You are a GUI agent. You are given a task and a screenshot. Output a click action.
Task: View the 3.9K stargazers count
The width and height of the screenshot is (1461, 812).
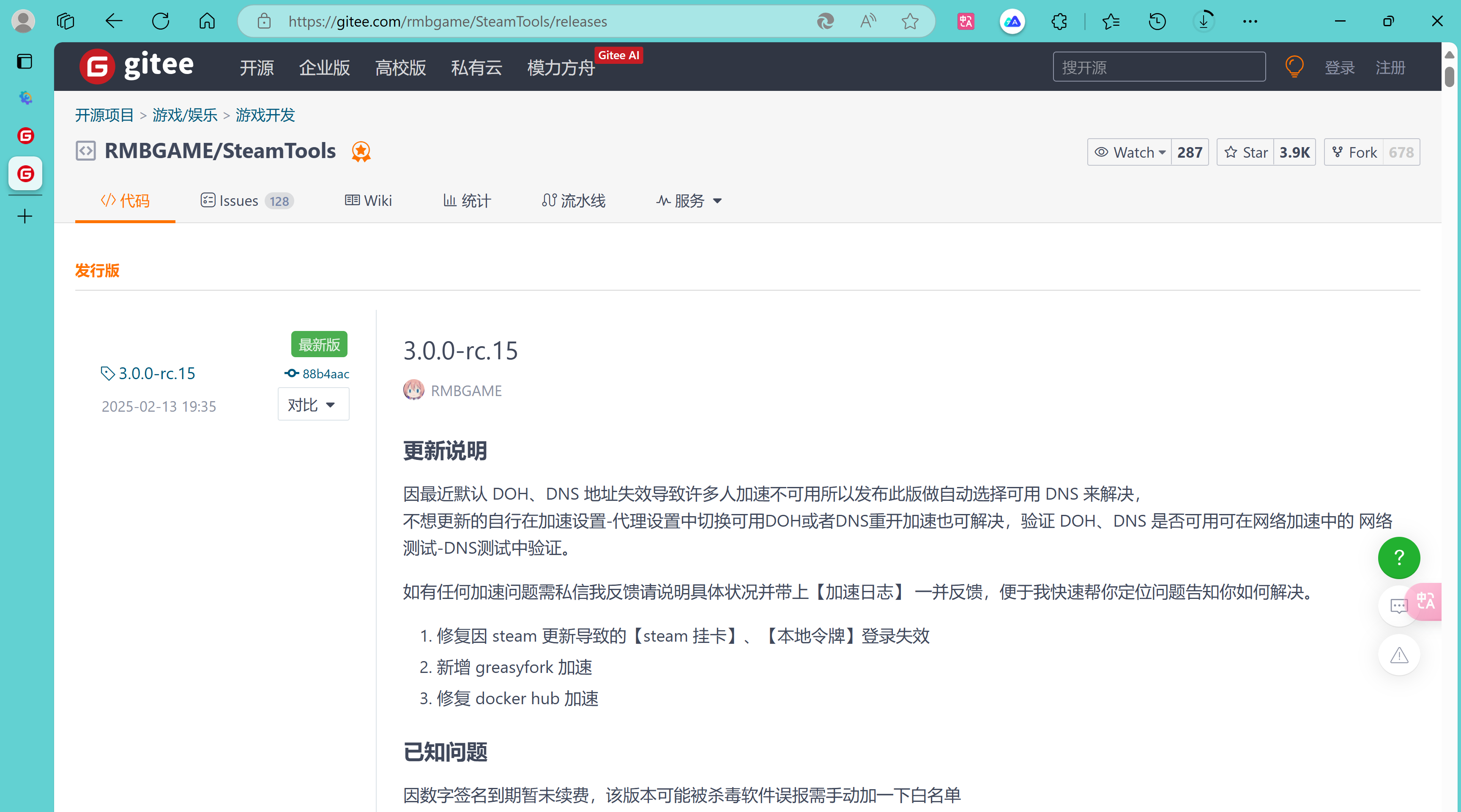pyautogui.click(x=1294, y=152)
